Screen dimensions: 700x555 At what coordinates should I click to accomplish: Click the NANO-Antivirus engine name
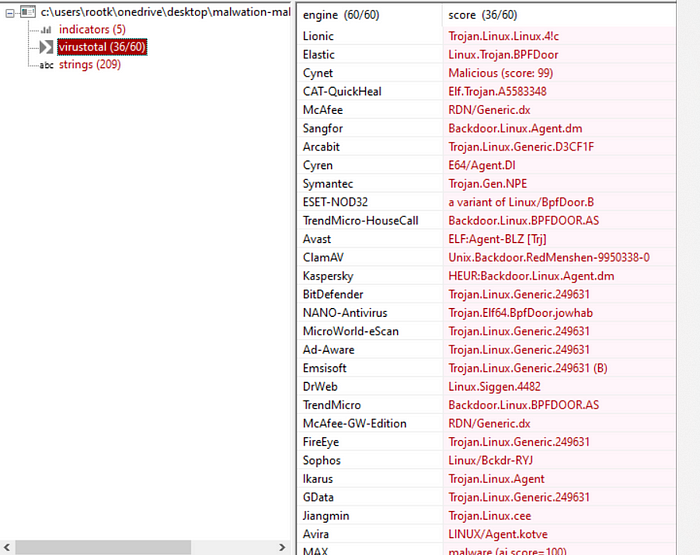[x=345, y=313]
